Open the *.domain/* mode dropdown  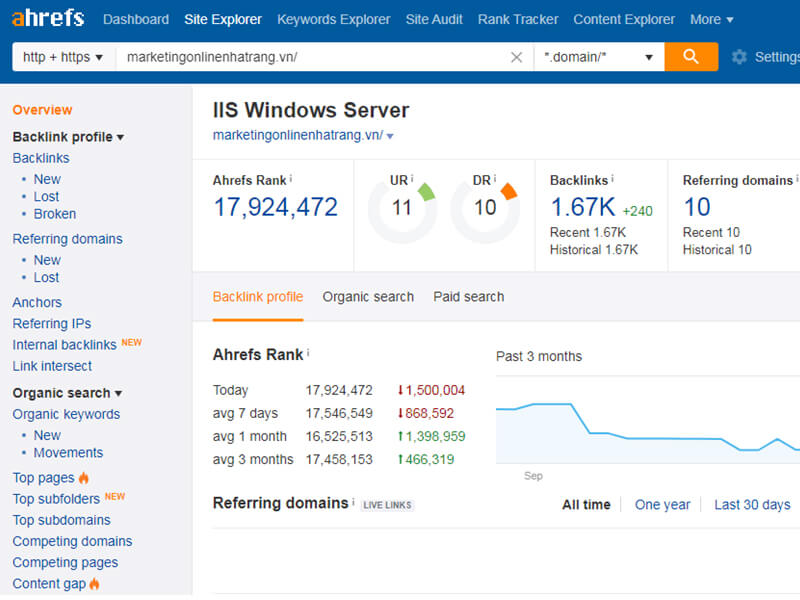599,57
